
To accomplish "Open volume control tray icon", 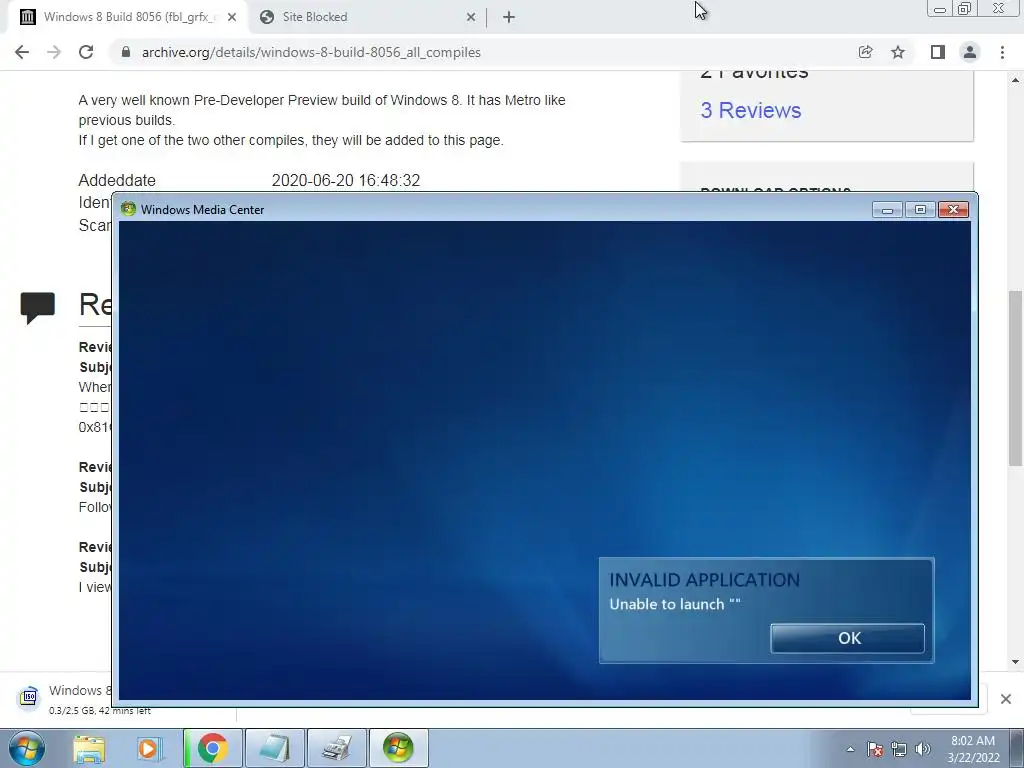I will [923, 749].
